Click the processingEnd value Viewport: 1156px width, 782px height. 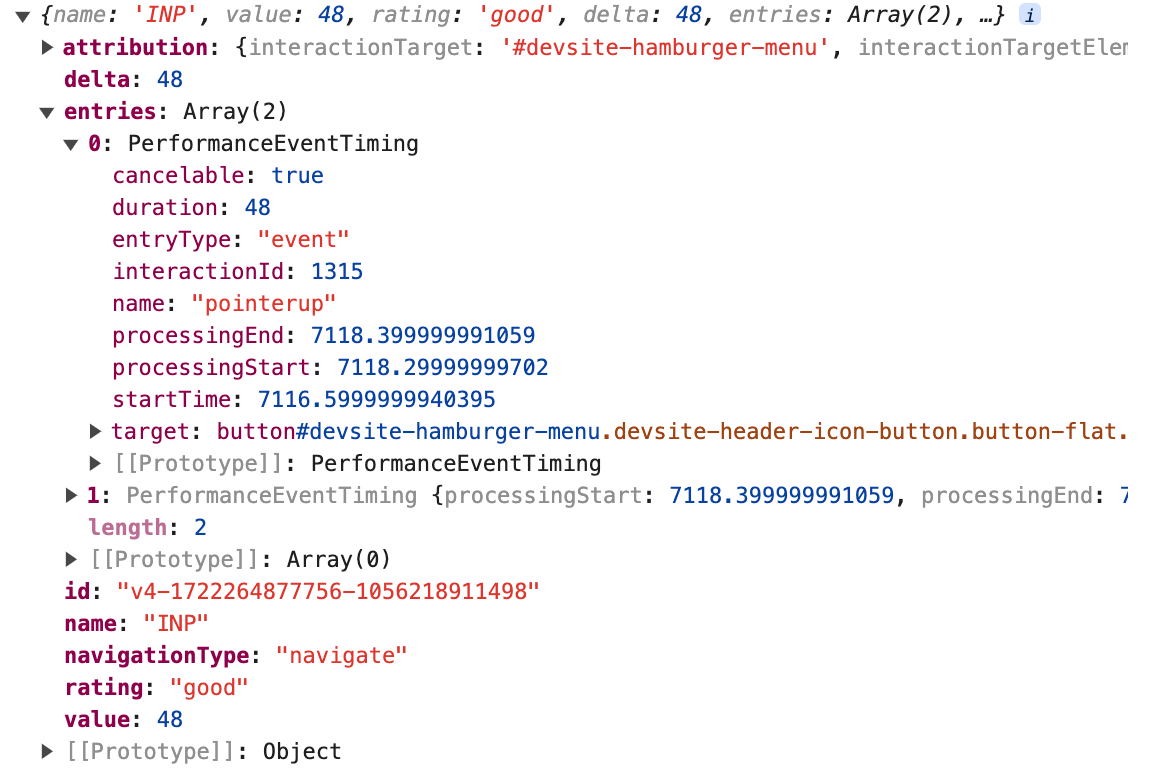425,335
